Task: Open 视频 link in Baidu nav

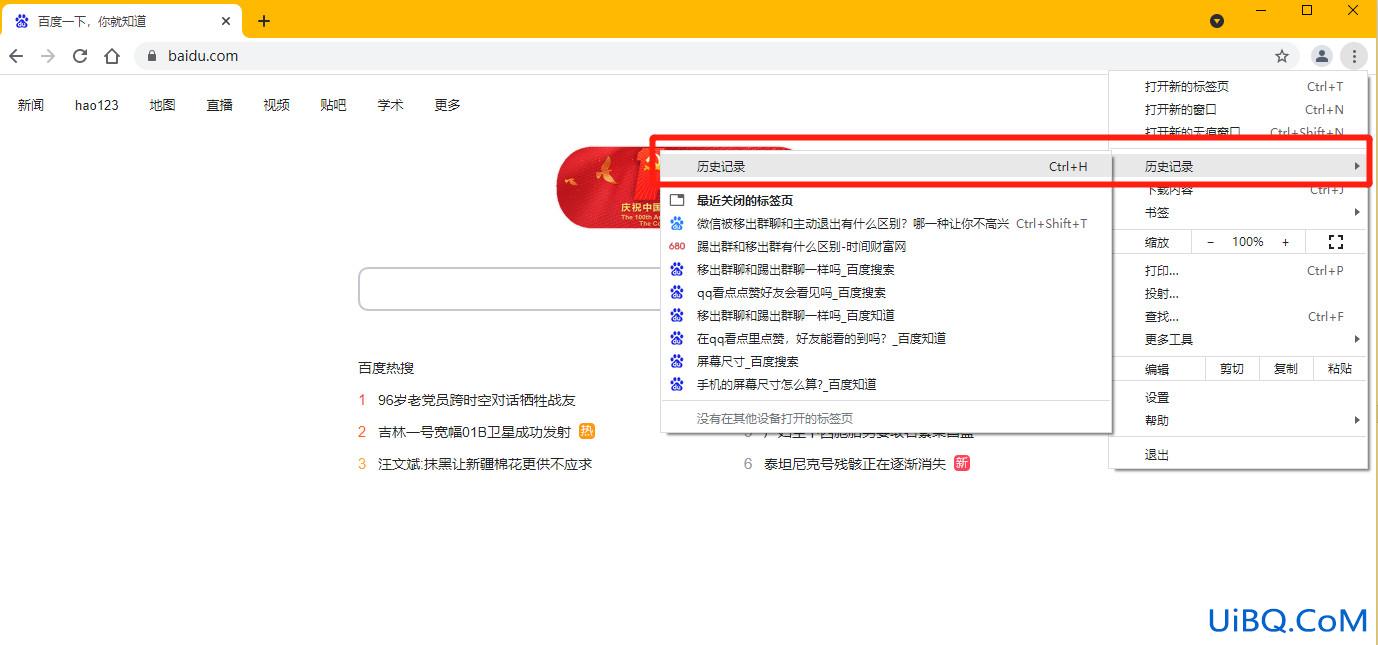Action: click(277, 105)
